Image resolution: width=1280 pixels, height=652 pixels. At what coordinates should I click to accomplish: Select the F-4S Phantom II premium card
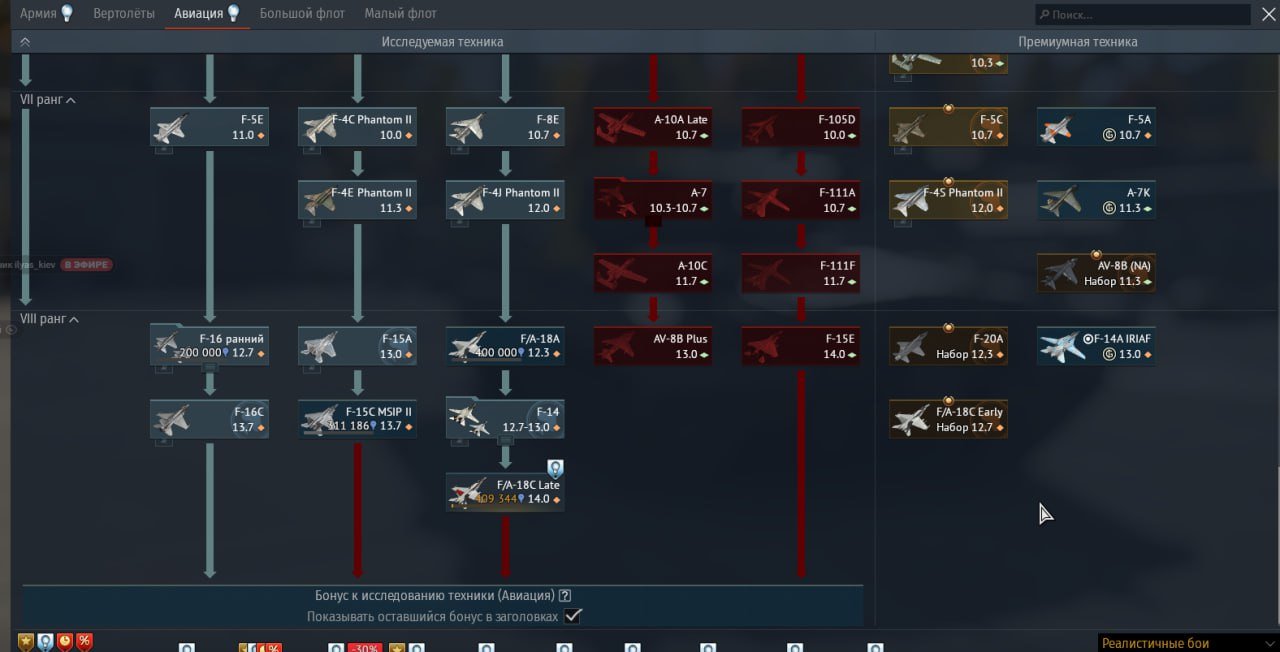[949, 200]
